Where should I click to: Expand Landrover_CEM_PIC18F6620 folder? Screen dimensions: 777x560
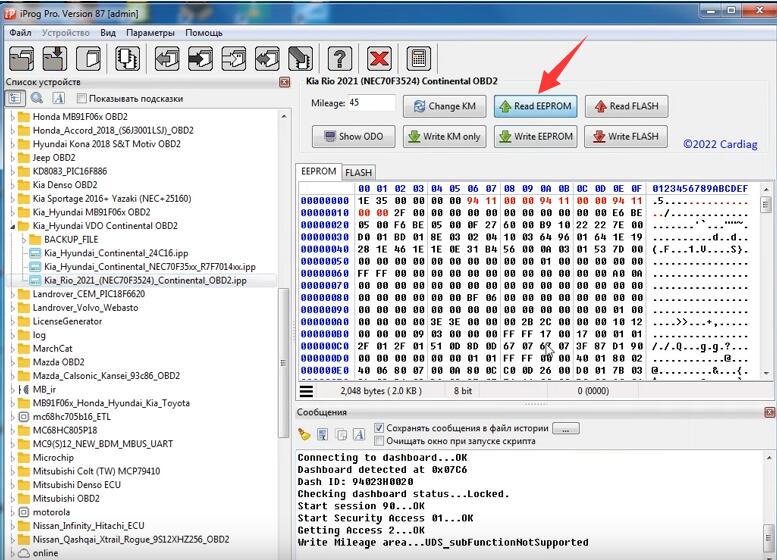coord(12,294)
